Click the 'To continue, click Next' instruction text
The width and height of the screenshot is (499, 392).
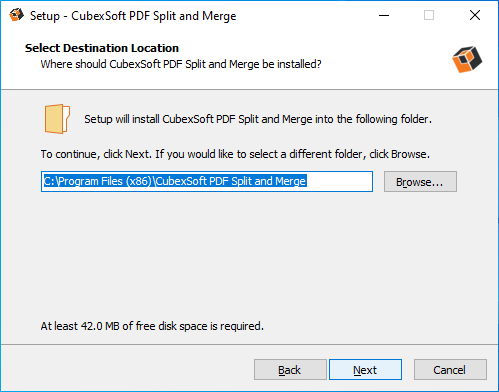[x=235, y=154]
